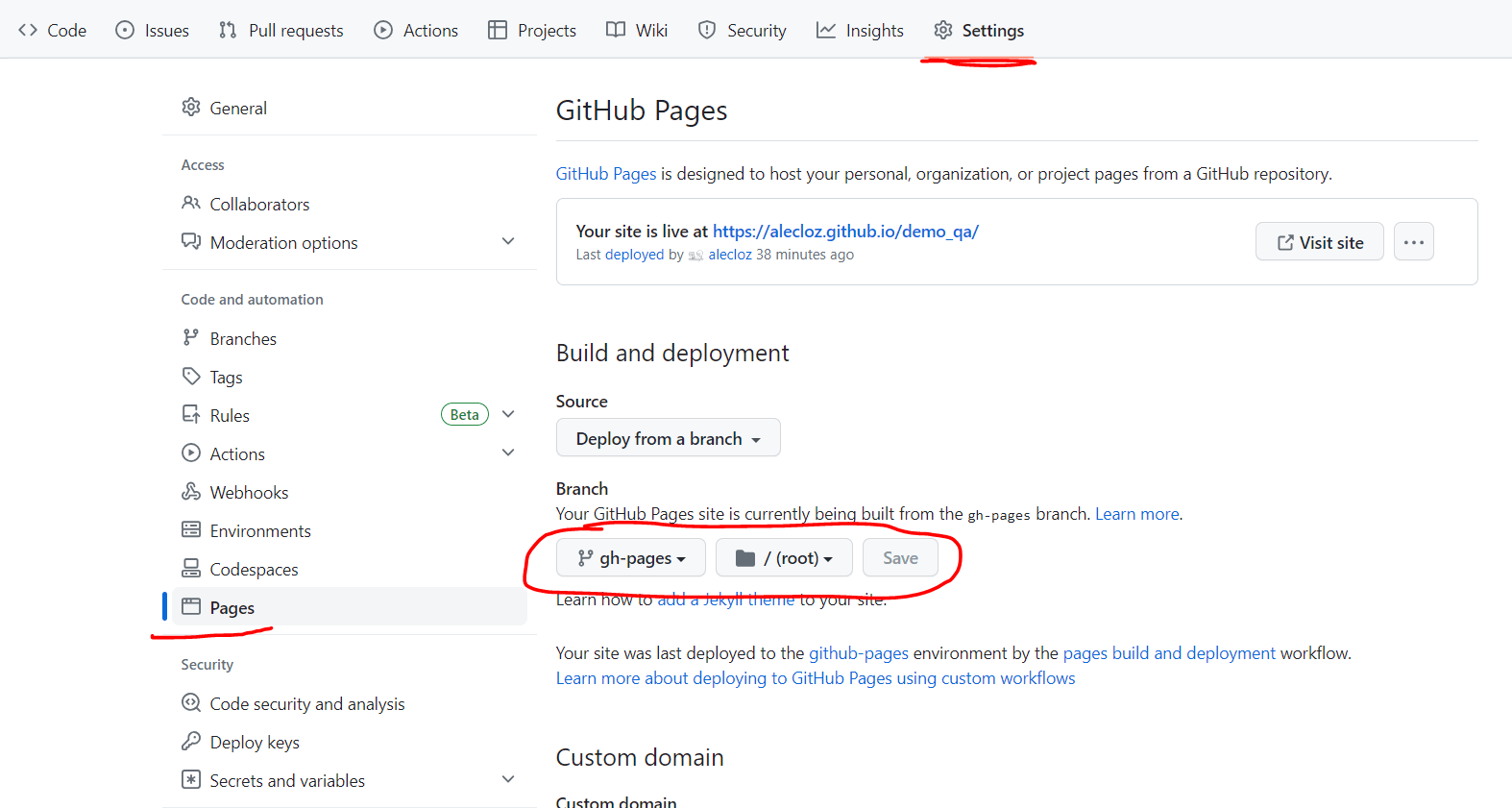
Task: Switch to the Insights tab
Action: pyautogui.click(x=860, y=31)
